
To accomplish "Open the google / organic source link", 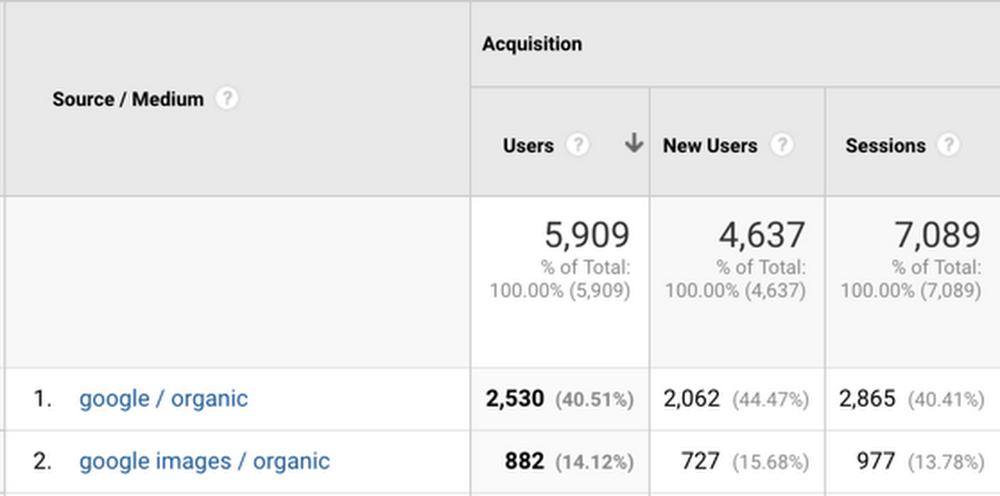I will point(163,398).
